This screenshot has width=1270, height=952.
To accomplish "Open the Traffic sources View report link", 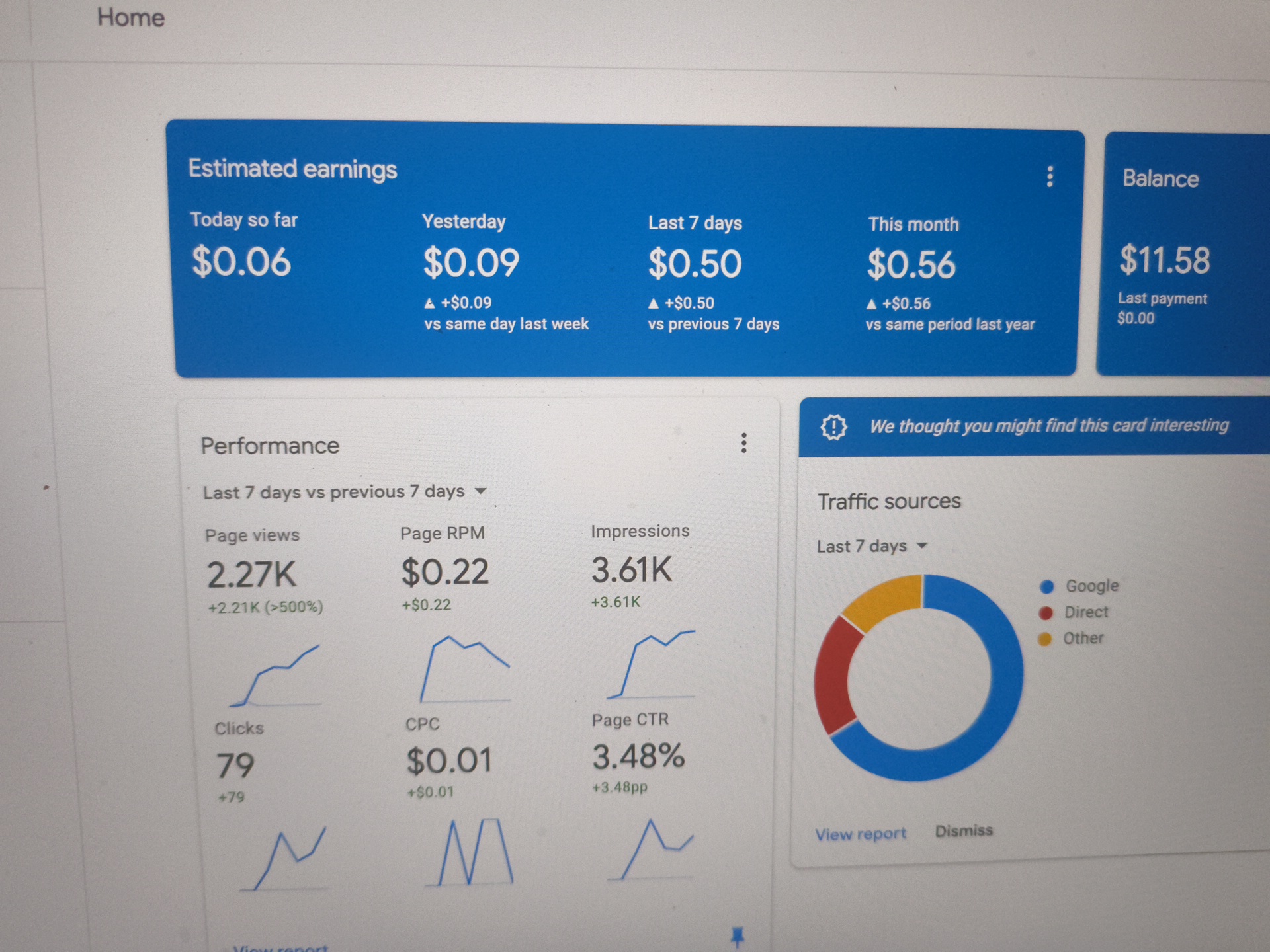I will point(860,834).
